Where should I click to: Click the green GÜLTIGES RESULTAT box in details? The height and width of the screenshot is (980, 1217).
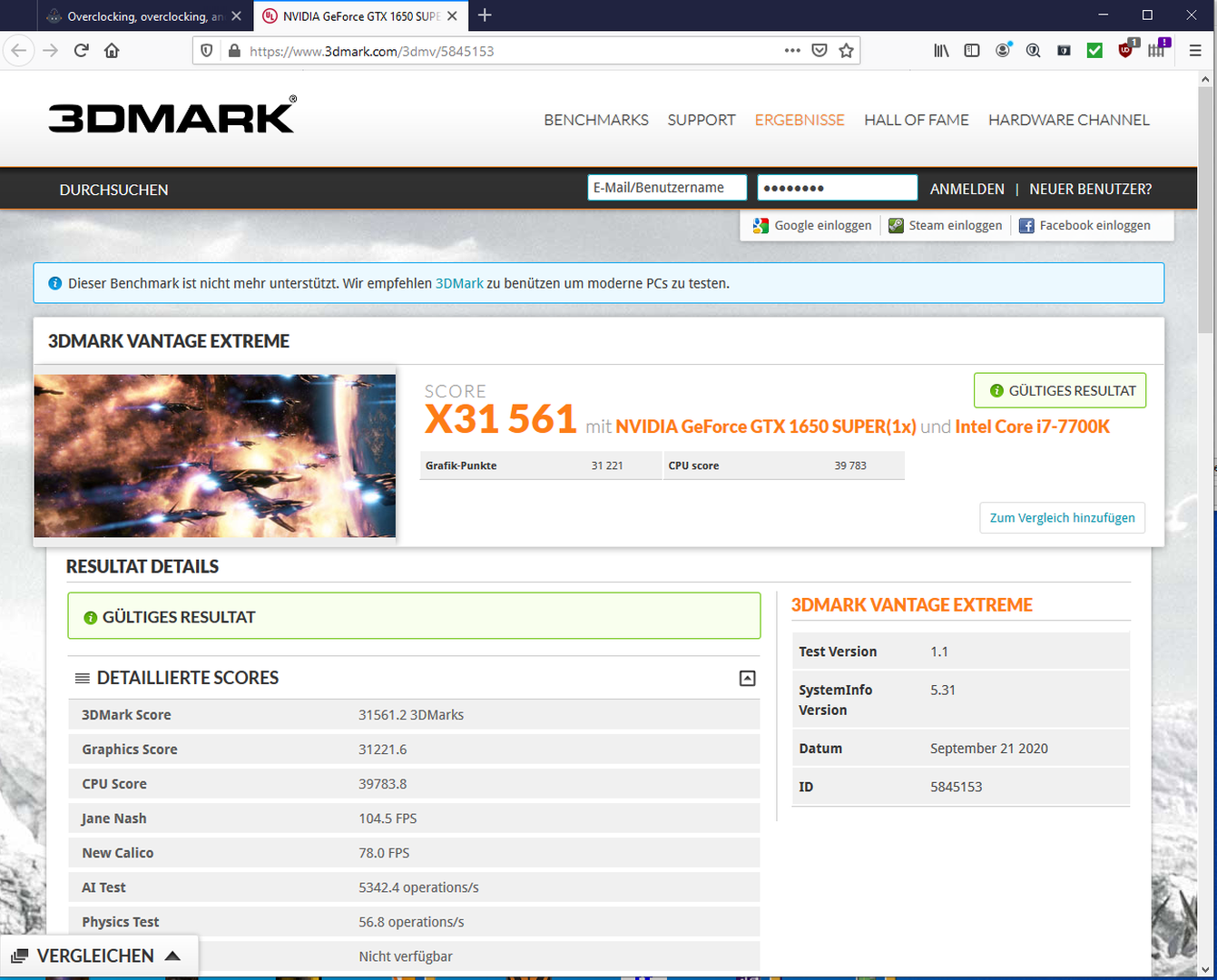tap(414, 616)
